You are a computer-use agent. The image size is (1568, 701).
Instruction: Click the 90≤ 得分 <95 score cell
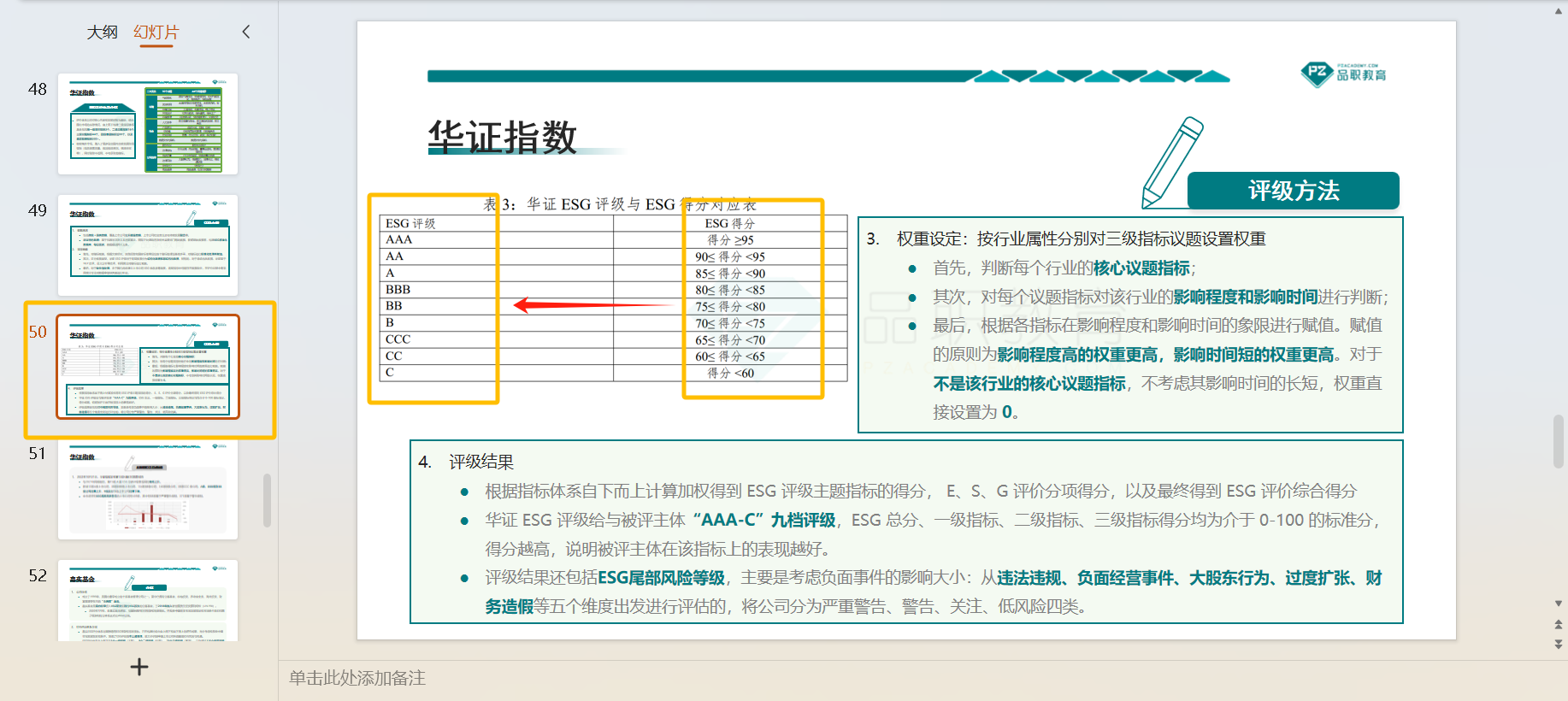coord(730,256)
